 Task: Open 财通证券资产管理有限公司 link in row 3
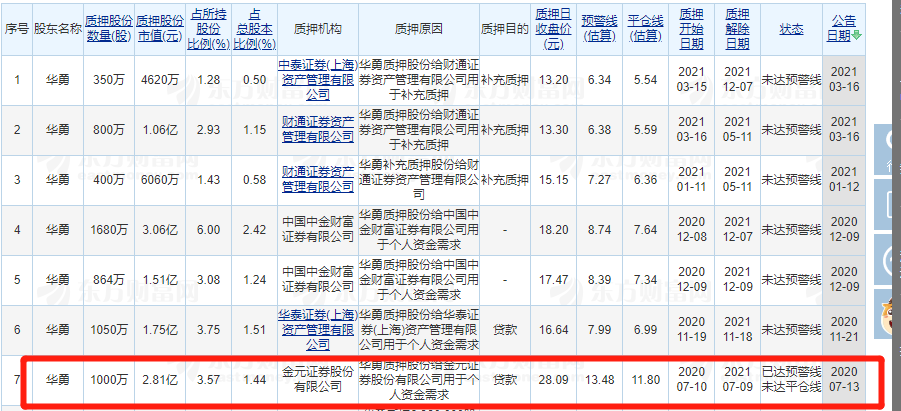click(318, 180)
